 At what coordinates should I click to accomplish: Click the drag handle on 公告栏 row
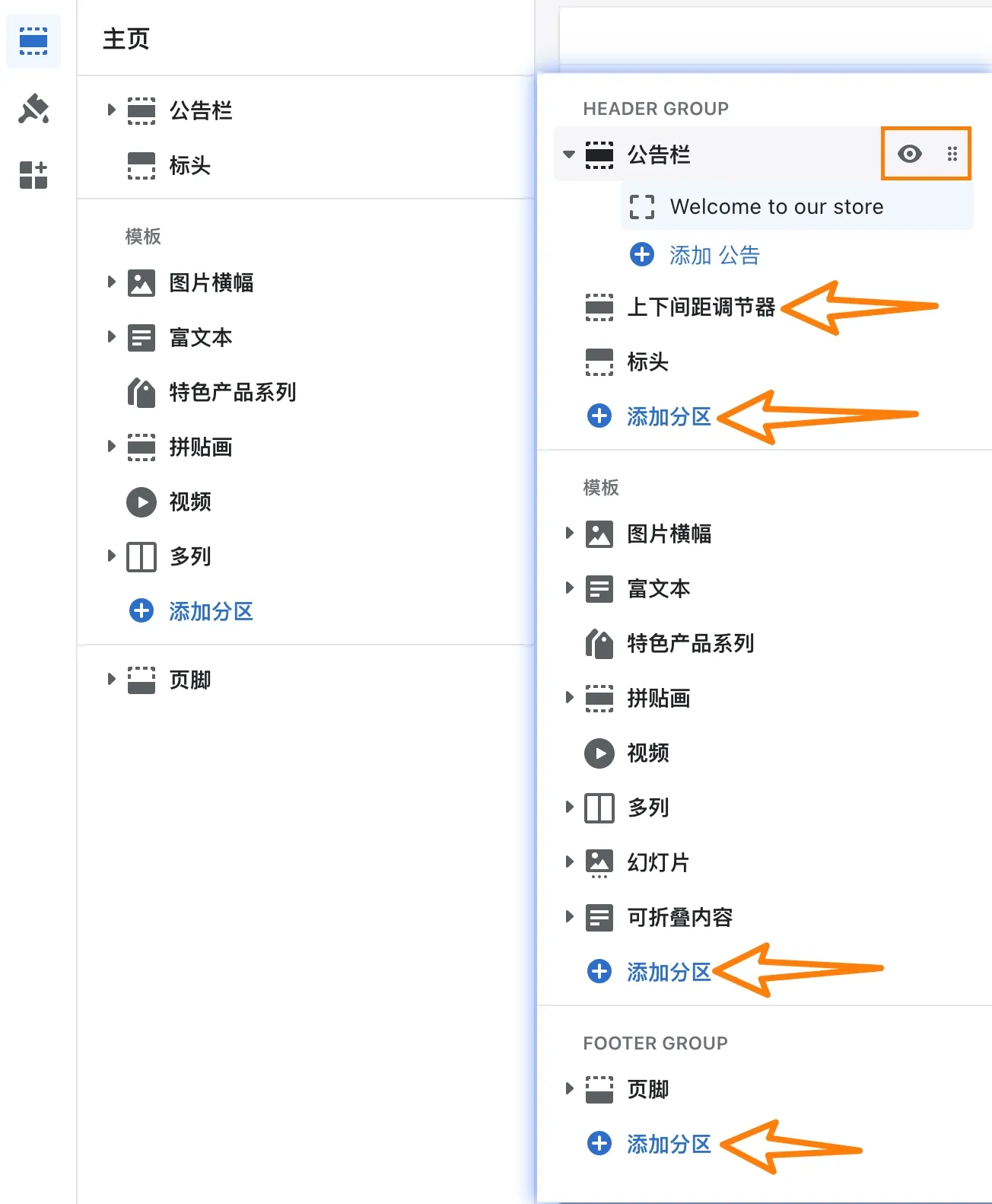tap(952, 154)
